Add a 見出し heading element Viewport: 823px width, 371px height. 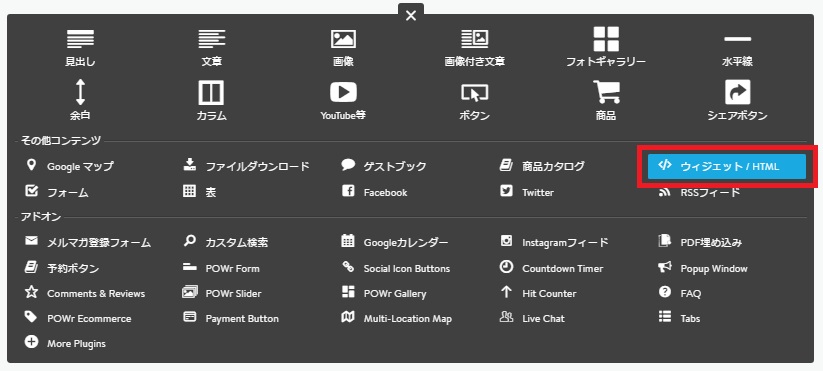[80, 48]
